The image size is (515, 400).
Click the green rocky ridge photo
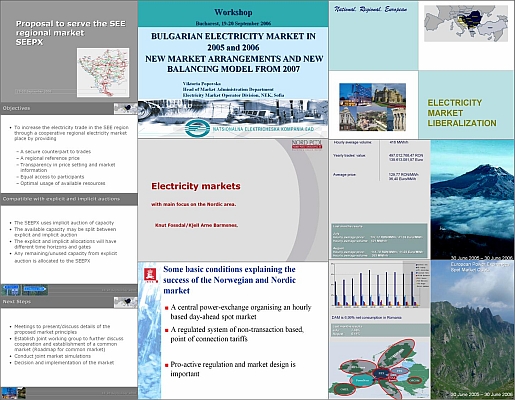(x=472, y=329)
